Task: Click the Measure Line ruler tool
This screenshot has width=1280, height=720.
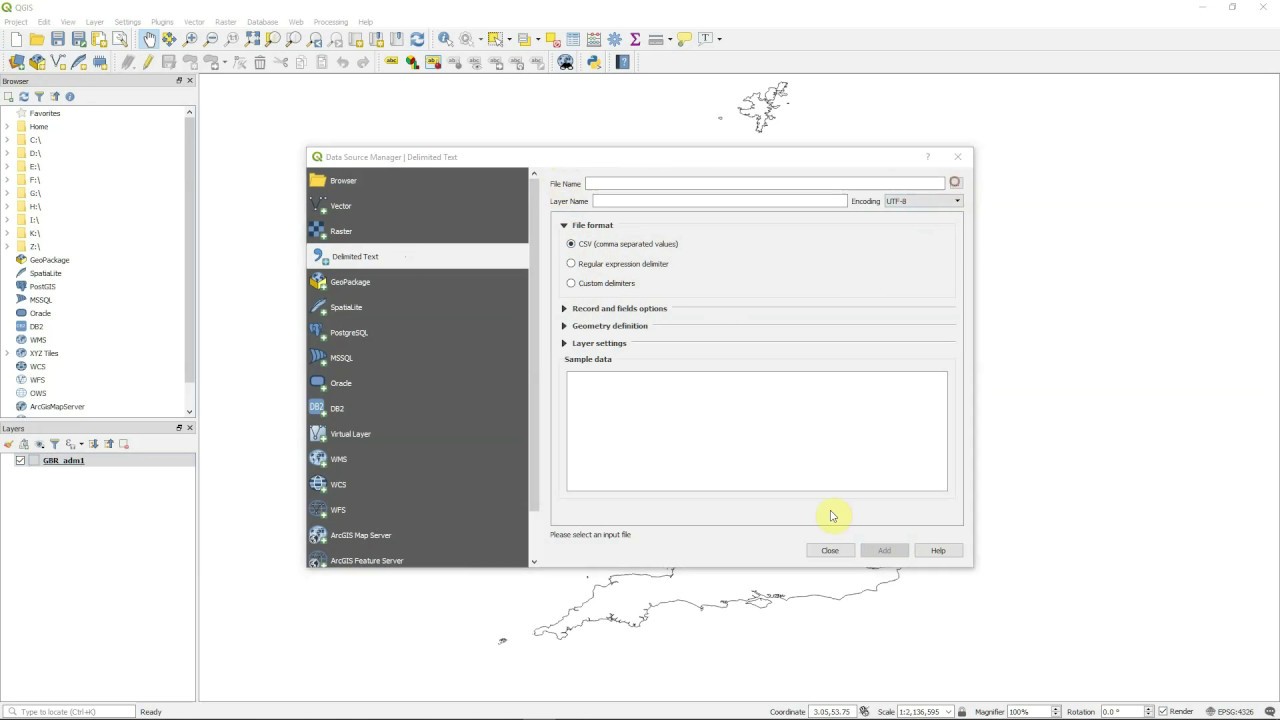Action: 657,39
